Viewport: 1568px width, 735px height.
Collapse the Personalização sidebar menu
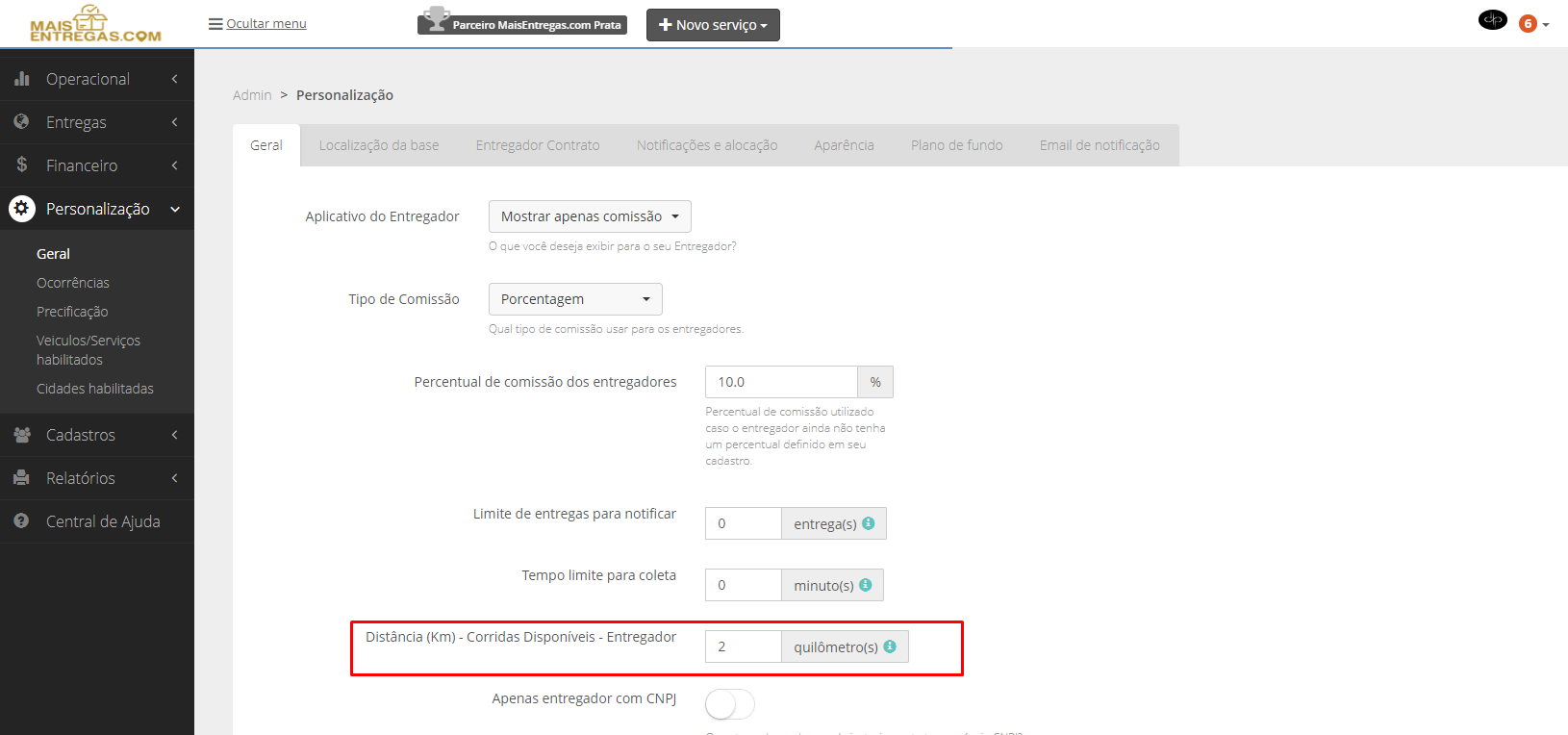(97, 209)
